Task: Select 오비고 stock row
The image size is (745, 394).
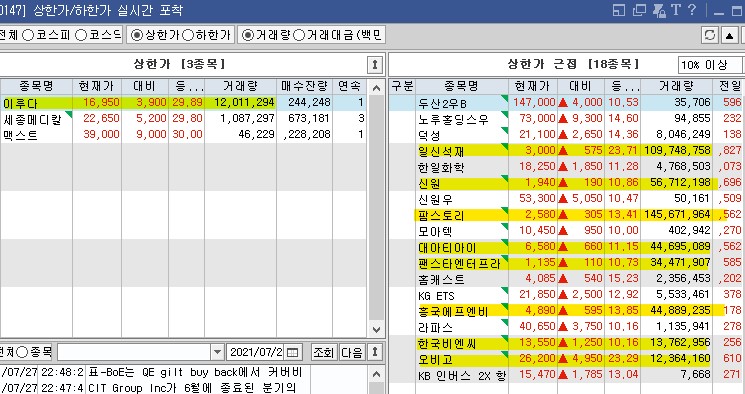Action: (x=567, y=359)
